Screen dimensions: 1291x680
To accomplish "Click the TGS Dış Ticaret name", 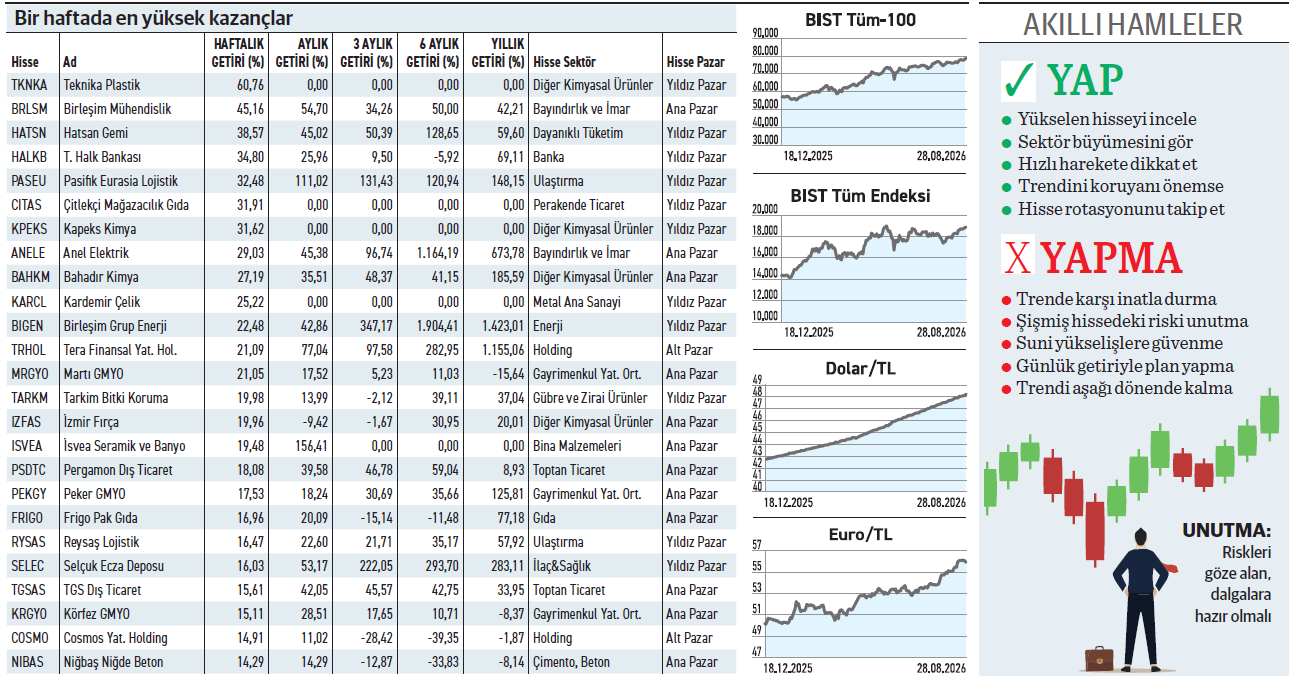I will (102, 590).
